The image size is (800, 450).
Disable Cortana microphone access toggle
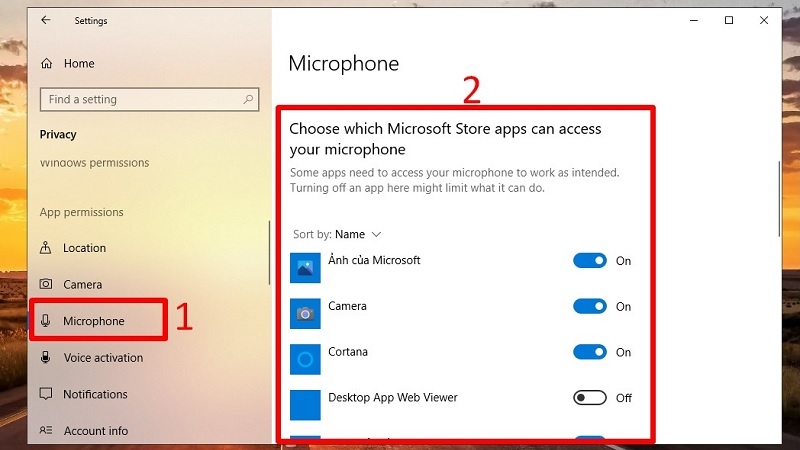pyautogui.click(x=590, y=352)
